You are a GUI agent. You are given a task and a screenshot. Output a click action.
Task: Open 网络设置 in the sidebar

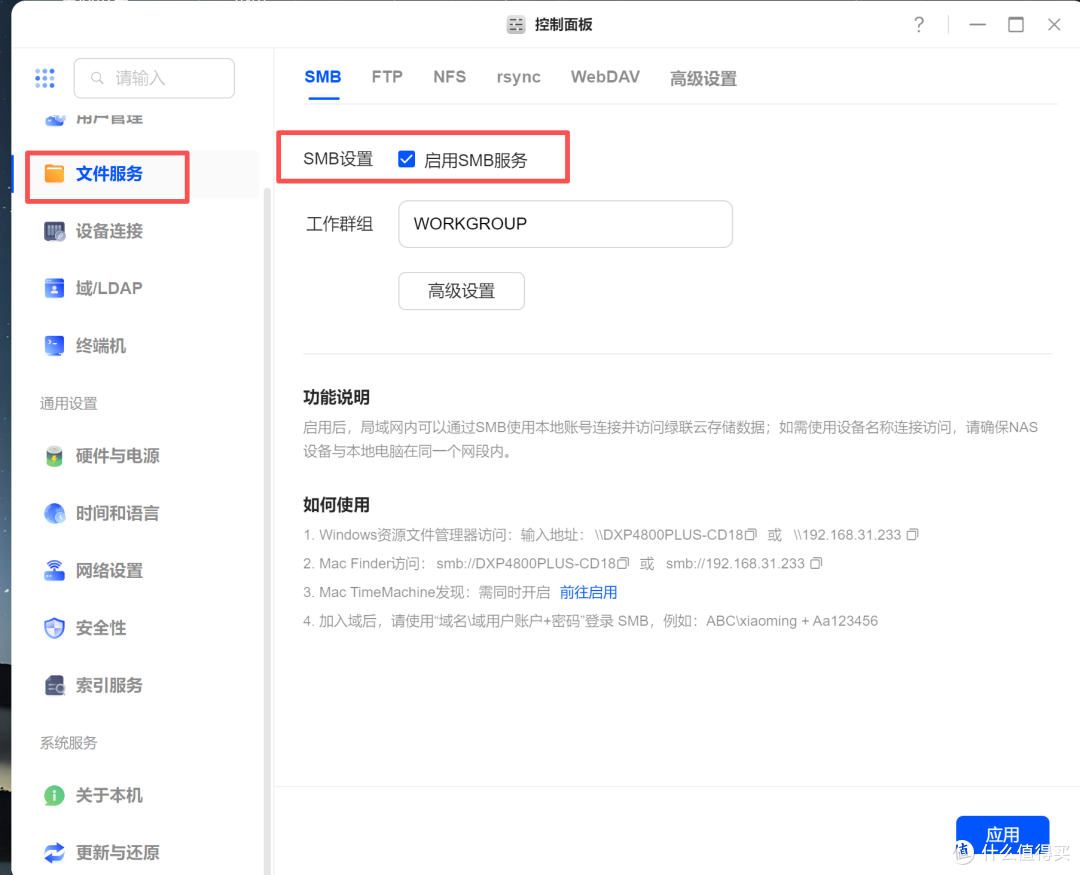coord(110,570)
